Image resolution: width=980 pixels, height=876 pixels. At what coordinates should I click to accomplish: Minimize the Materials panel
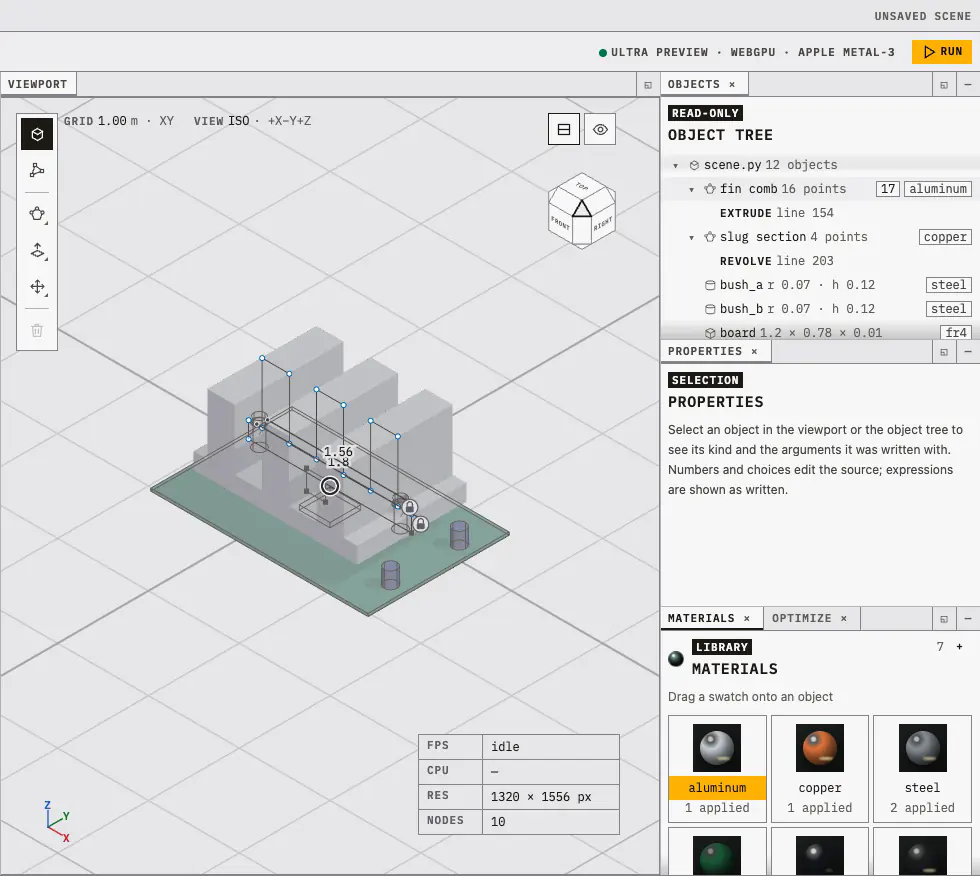(968, 619)
